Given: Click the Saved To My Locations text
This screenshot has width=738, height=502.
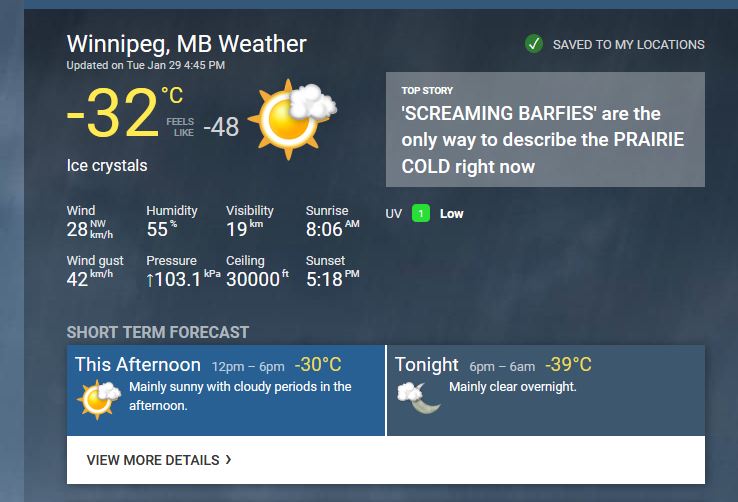Looking at the screenshot, I should tap(628, 45).
